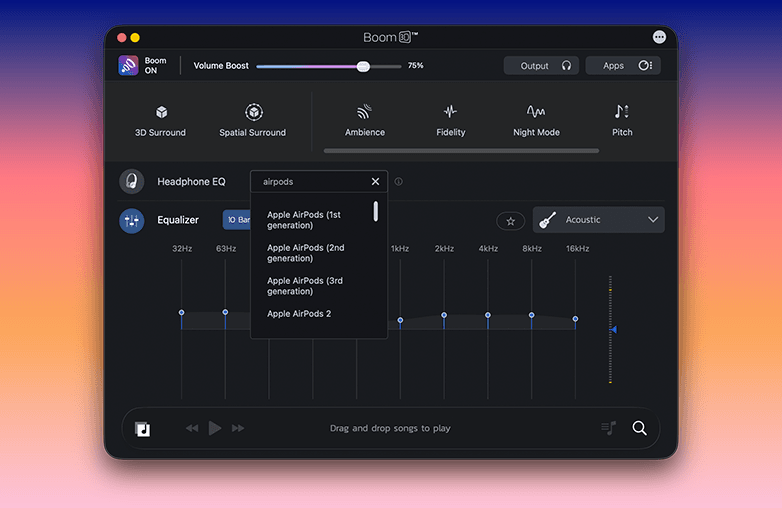Show Headphone EQ info tooltip icon
Viewport: 782px width, 508px height.
click(x=398, y=181)
